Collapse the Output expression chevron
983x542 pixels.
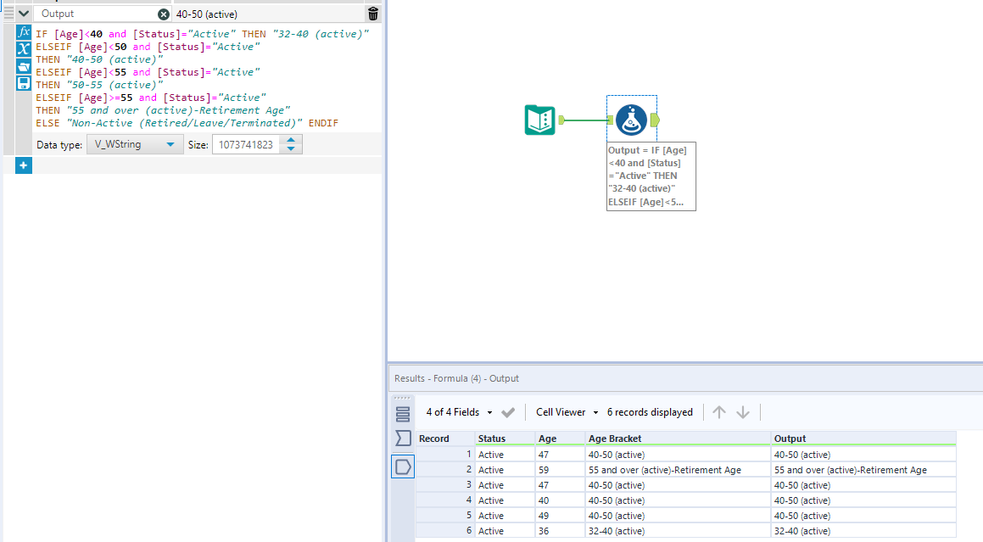click(x=23, y=13)
